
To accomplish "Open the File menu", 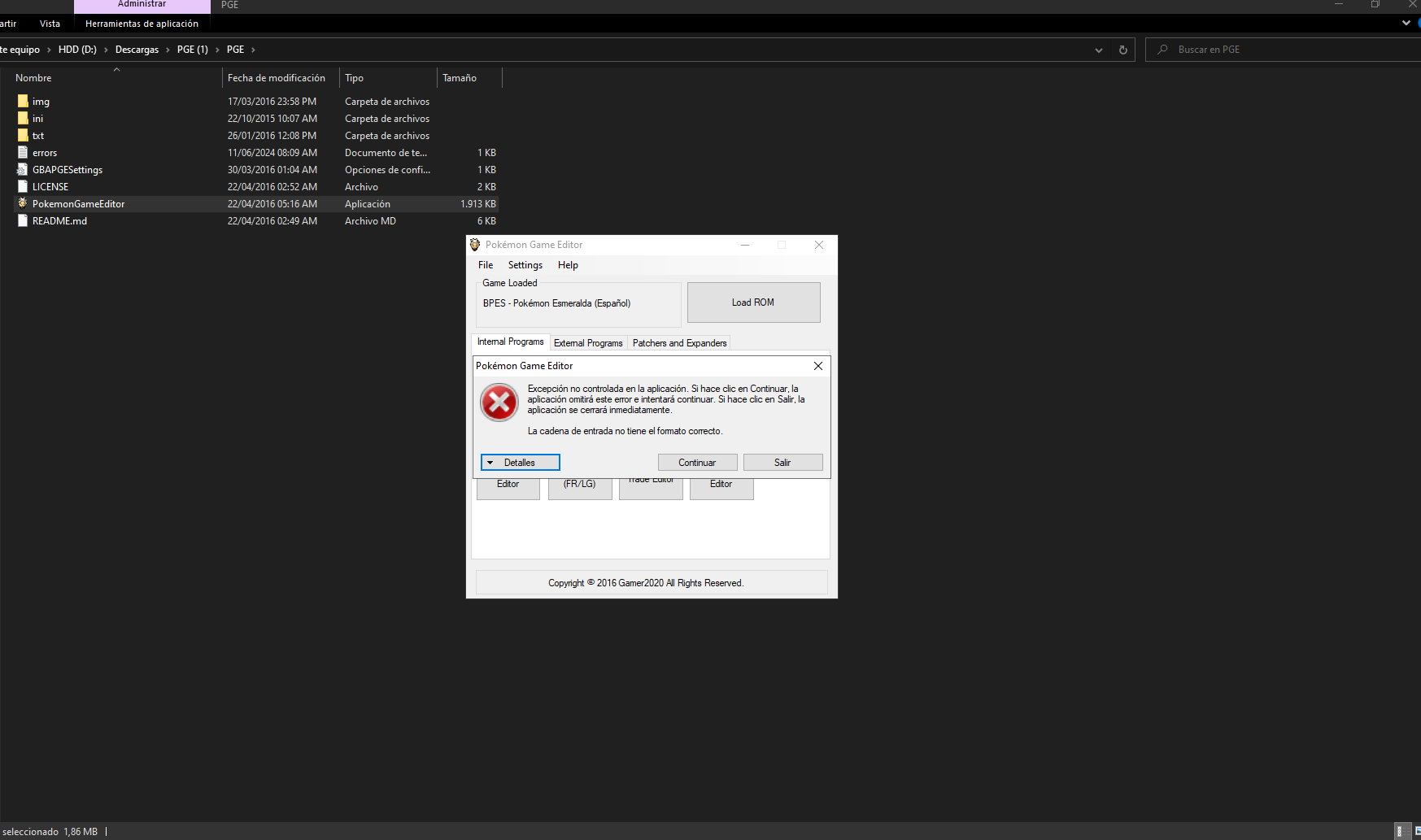I will coord(486,265).
